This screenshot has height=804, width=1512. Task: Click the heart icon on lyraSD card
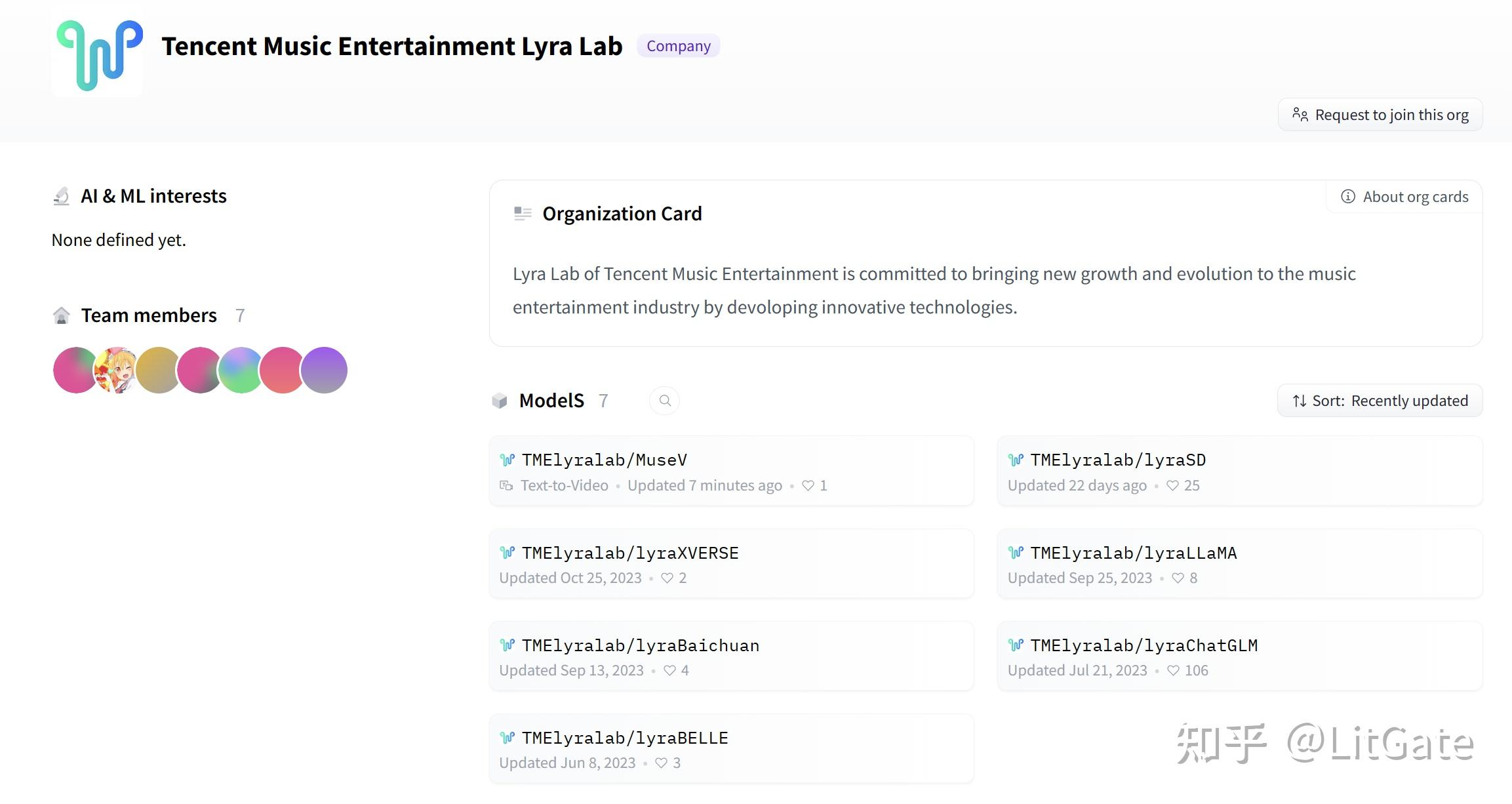1172,485
